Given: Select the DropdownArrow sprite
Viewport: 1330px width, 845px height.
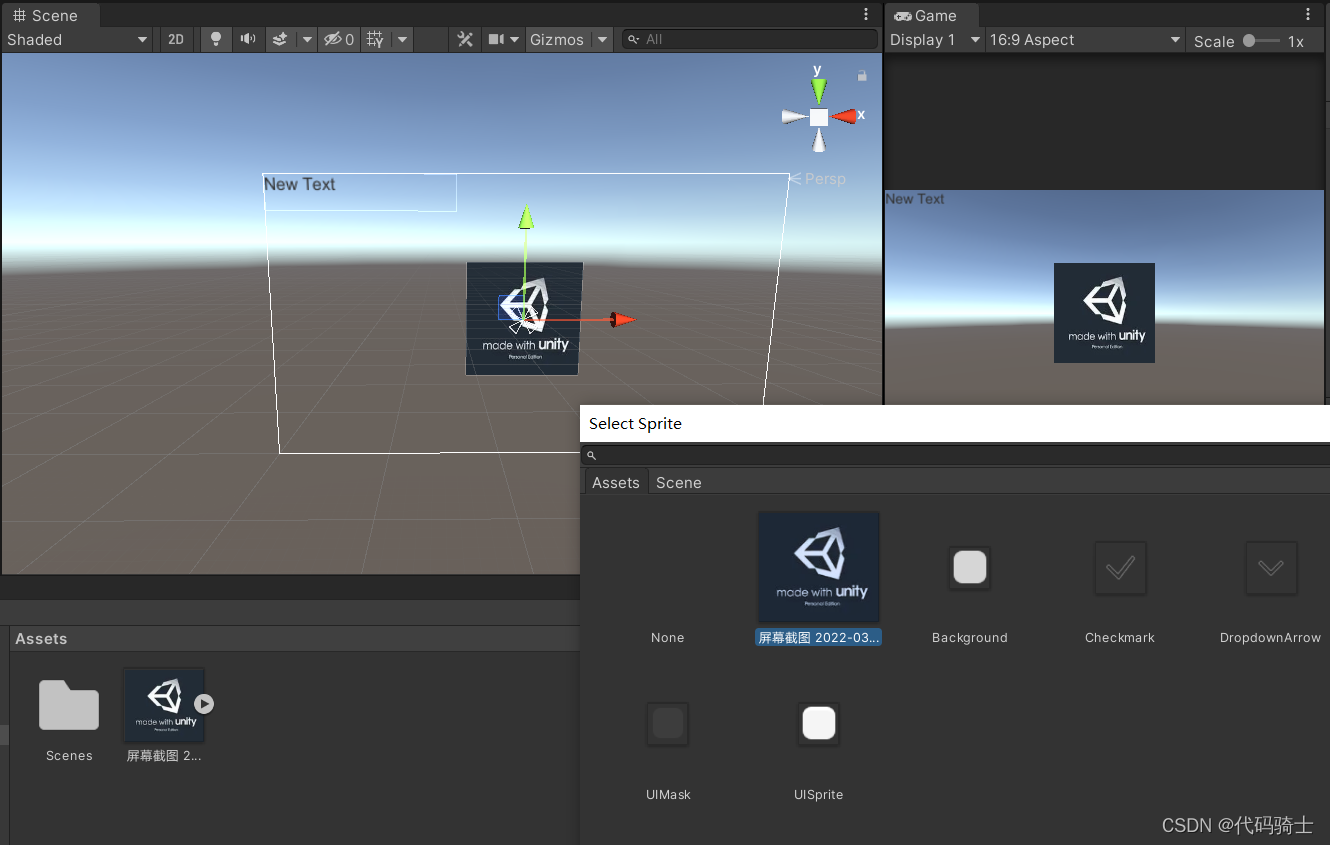Looking at the screenshot, I should pos(1271,567).
